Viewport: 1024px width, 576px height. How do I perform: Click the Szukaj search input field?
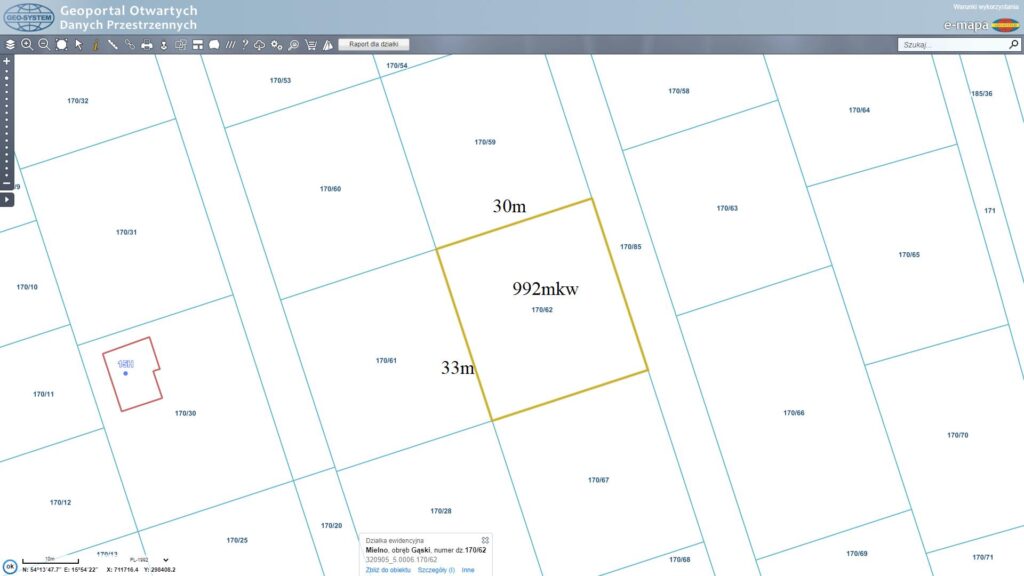[x=953, y=44]
